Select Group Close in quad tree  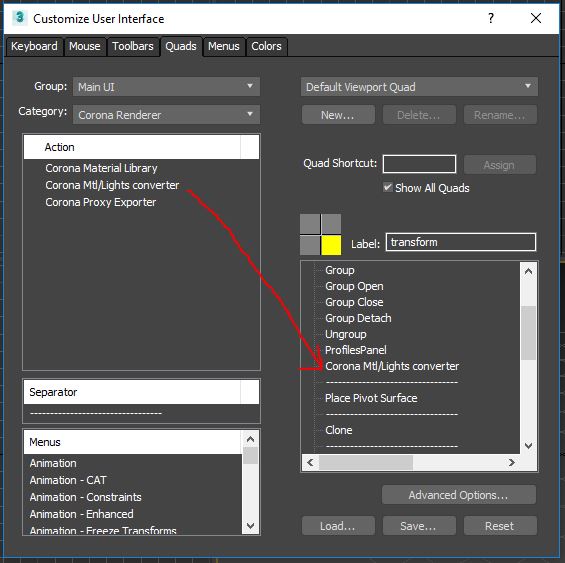tap(354, 302)
